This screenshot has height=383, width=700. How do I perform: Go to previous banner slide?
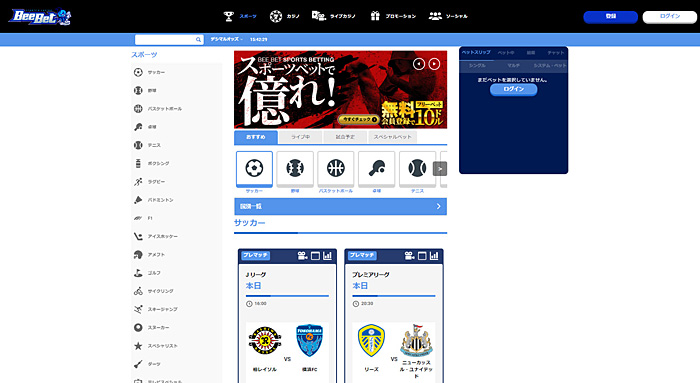tap(419, 64)
